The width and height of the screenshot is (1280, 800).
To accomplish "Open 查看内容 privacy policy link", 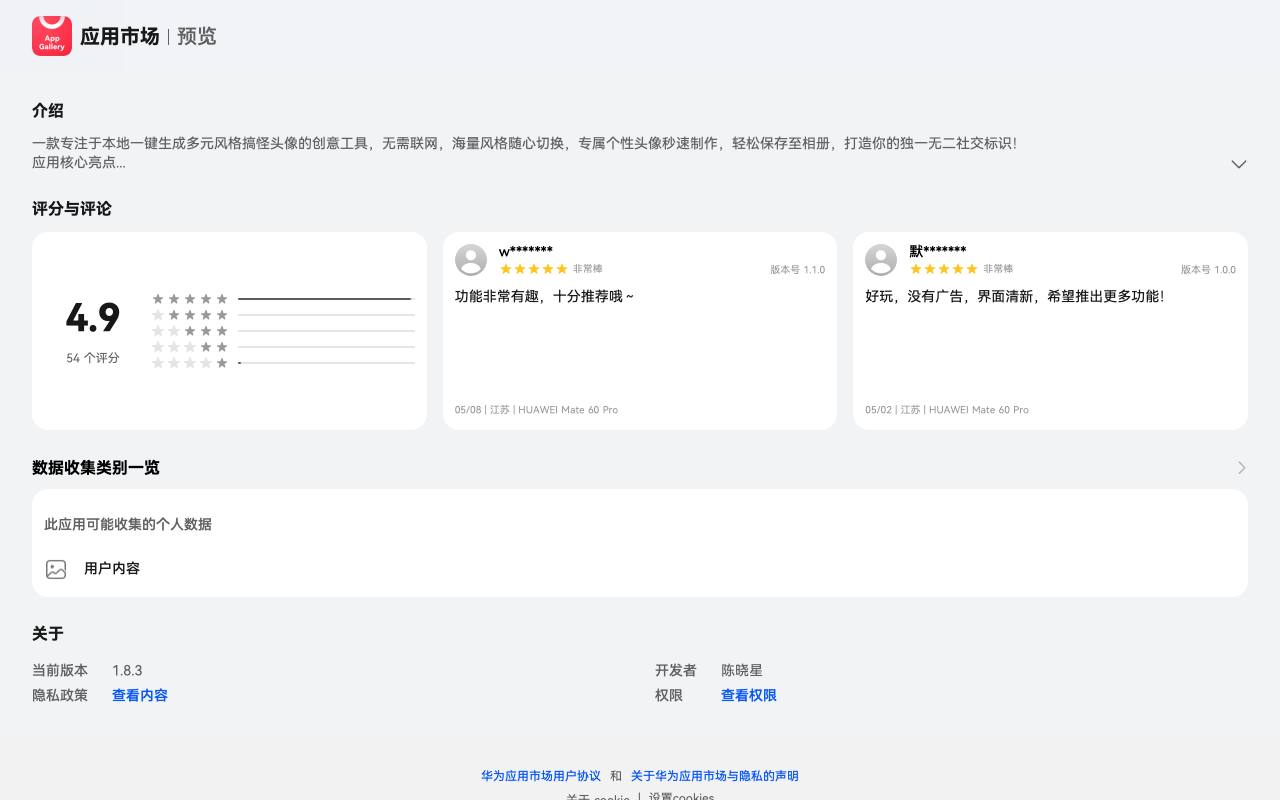I will pyautogui.click(x=140, y=695).
